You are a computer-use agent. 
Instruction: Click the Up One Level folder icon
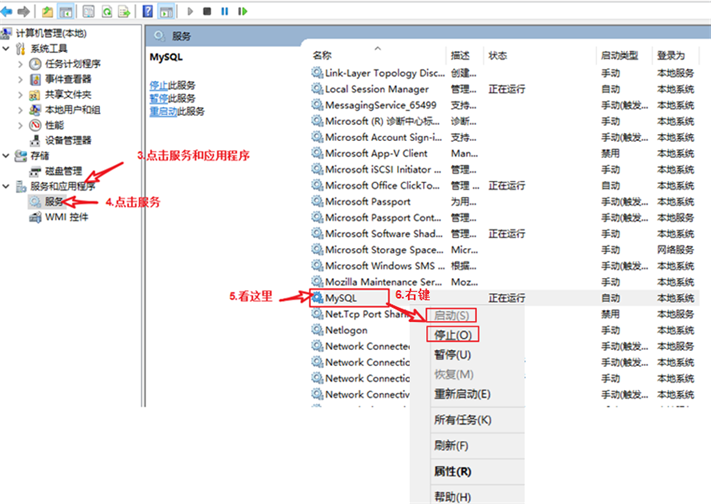47,12
